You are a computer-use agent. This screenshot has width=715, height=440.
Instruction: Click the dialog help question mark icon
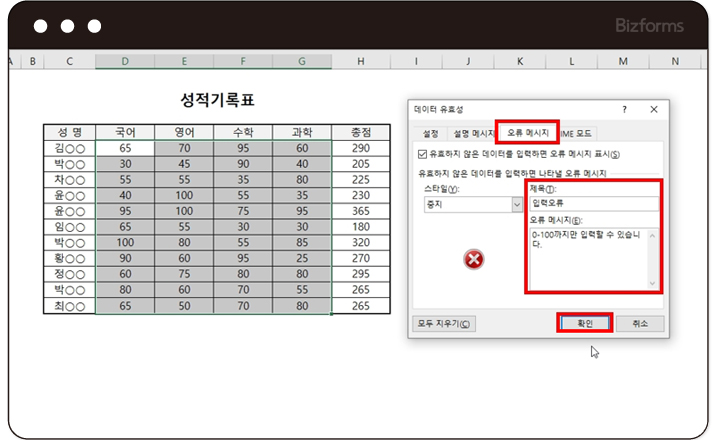click(624, 109)
